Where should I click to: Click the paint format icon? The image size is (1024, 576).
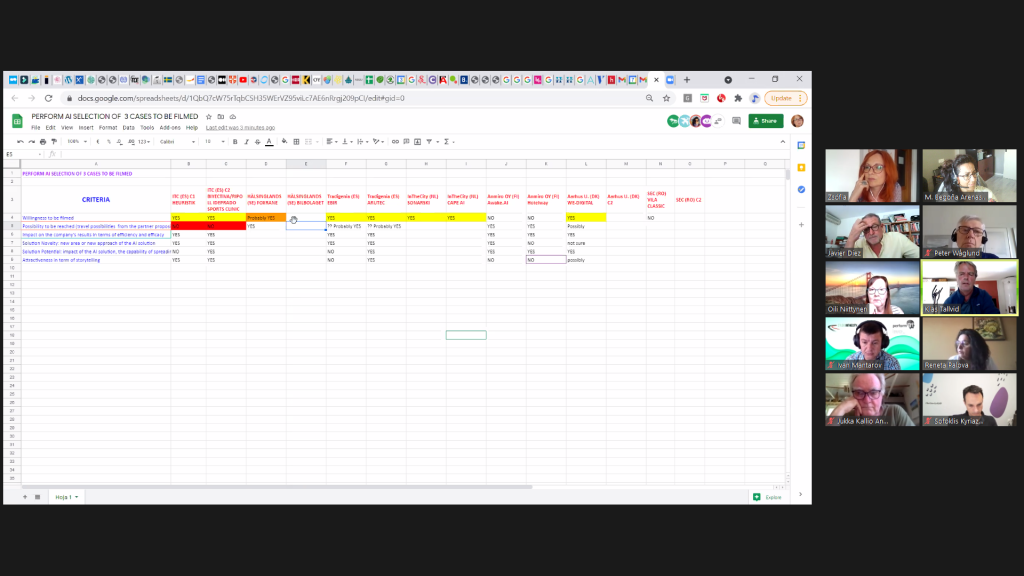pos(55,142)
